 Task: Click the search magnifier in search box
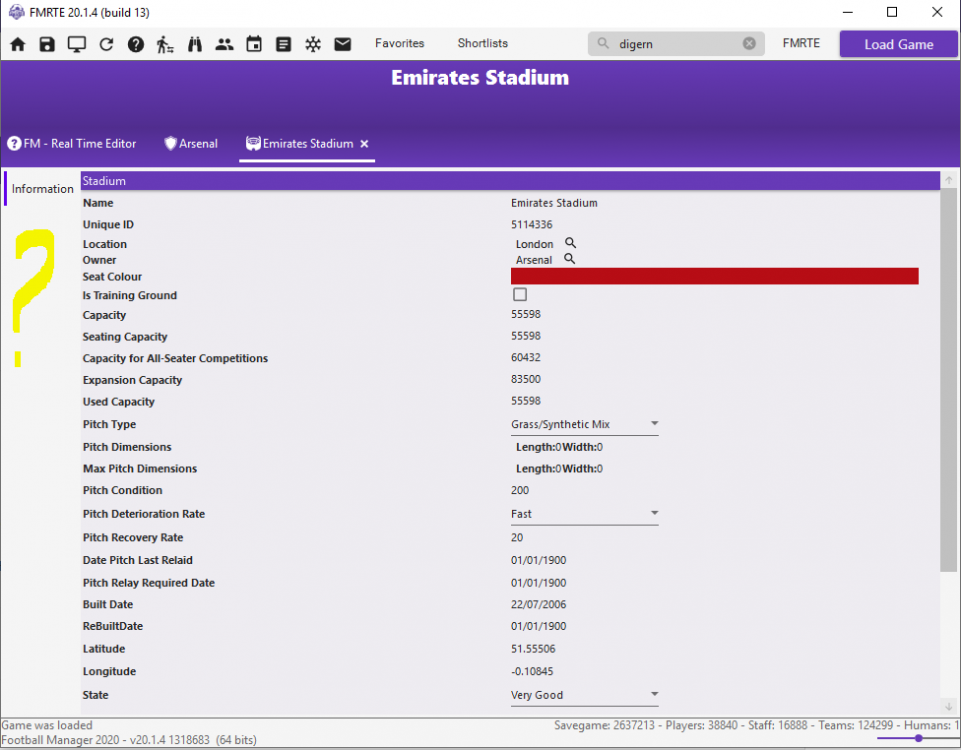click(x=603, y=44)
